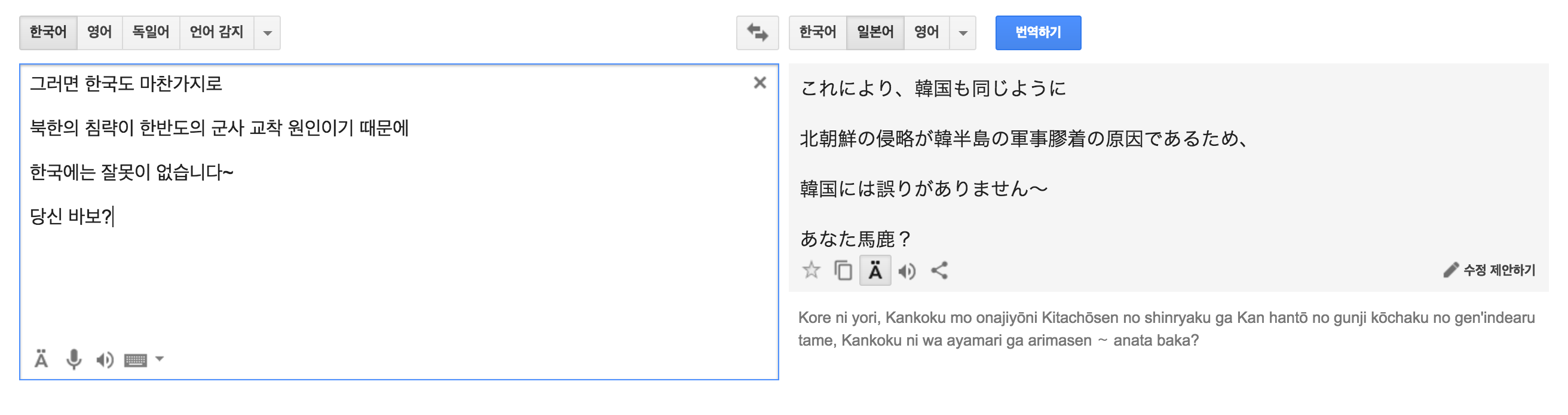The width and height of the screenshot is (1568, 415).
Task: Open input tools options arrow
Action: tap(160, 359)
